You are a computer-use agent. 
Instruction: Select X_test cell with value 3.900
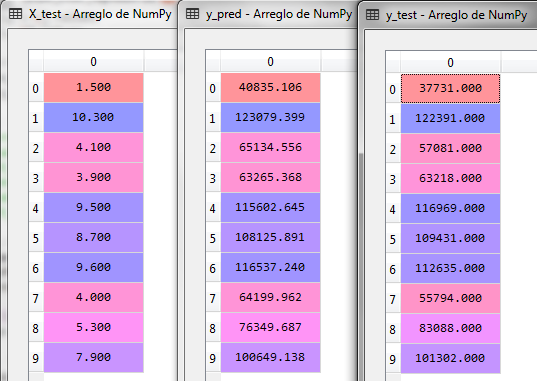[93, 177]
